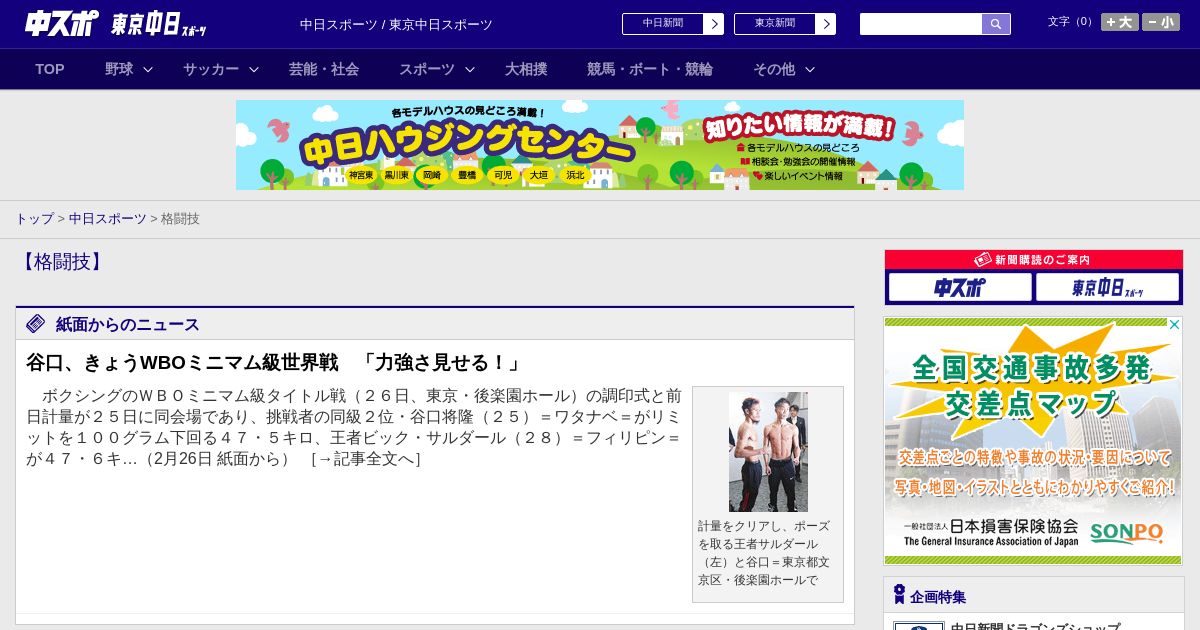Click the 紙面からのニュース section icon
The image size is (1200, 630).
36,324
